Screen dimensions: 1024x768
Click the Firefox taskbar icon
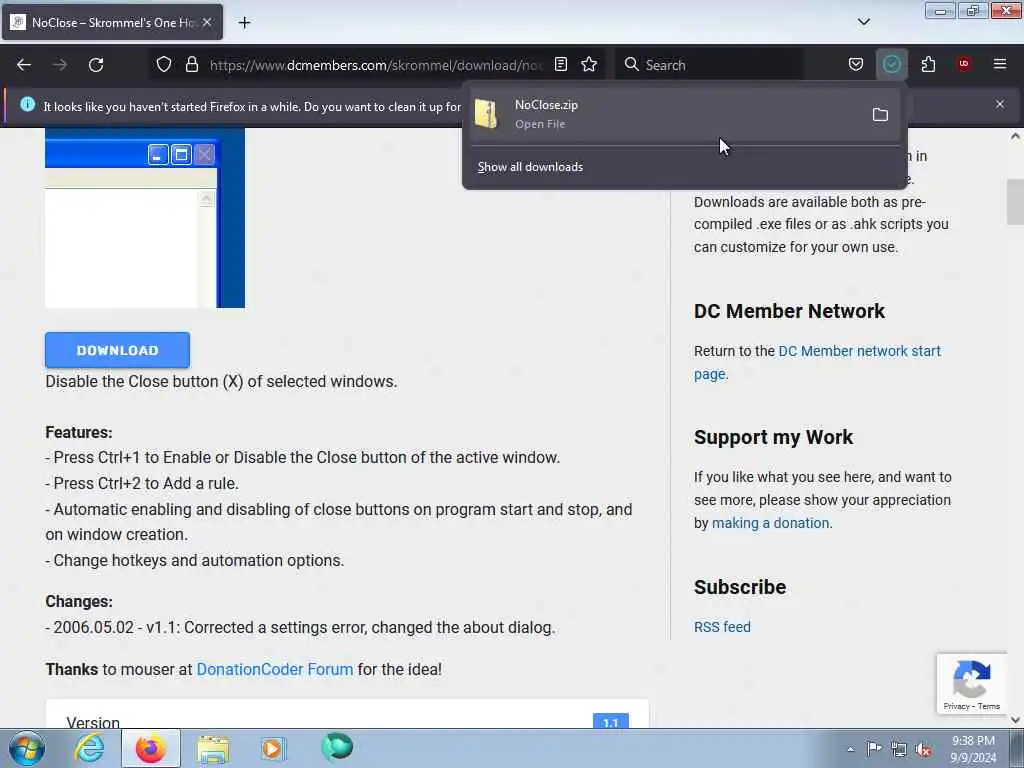coord(150,748)
